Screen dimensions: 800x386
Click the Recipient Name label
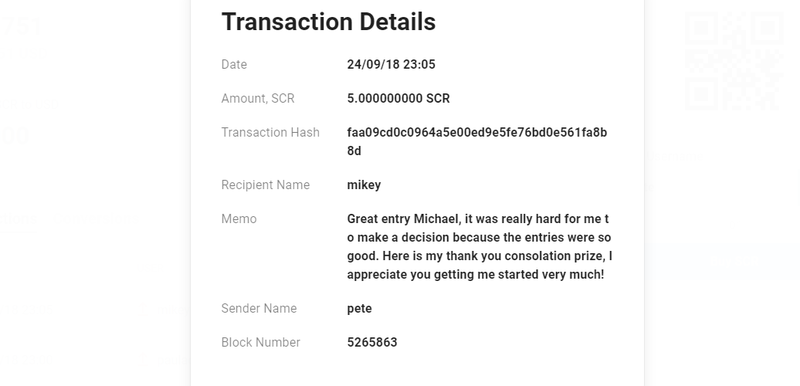pyautogui.click(x=265, y=185)
